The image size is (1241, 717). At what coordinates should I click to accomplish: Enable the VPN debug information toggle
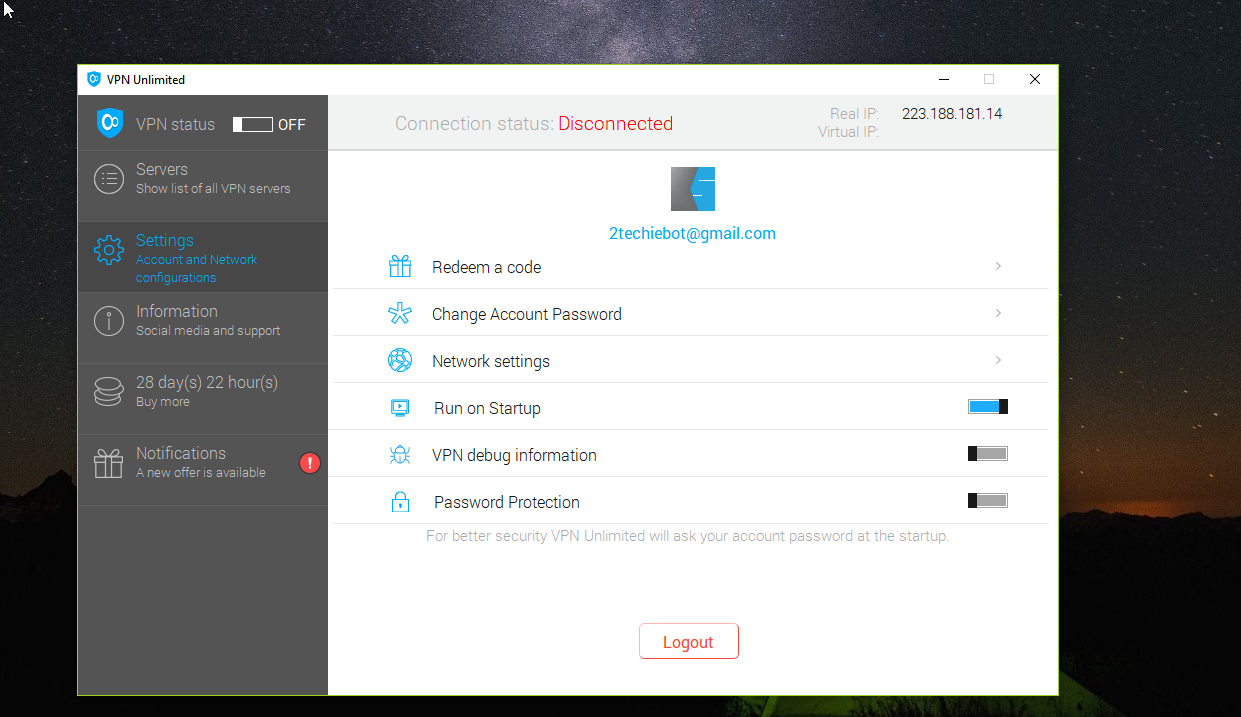[988, 454]
